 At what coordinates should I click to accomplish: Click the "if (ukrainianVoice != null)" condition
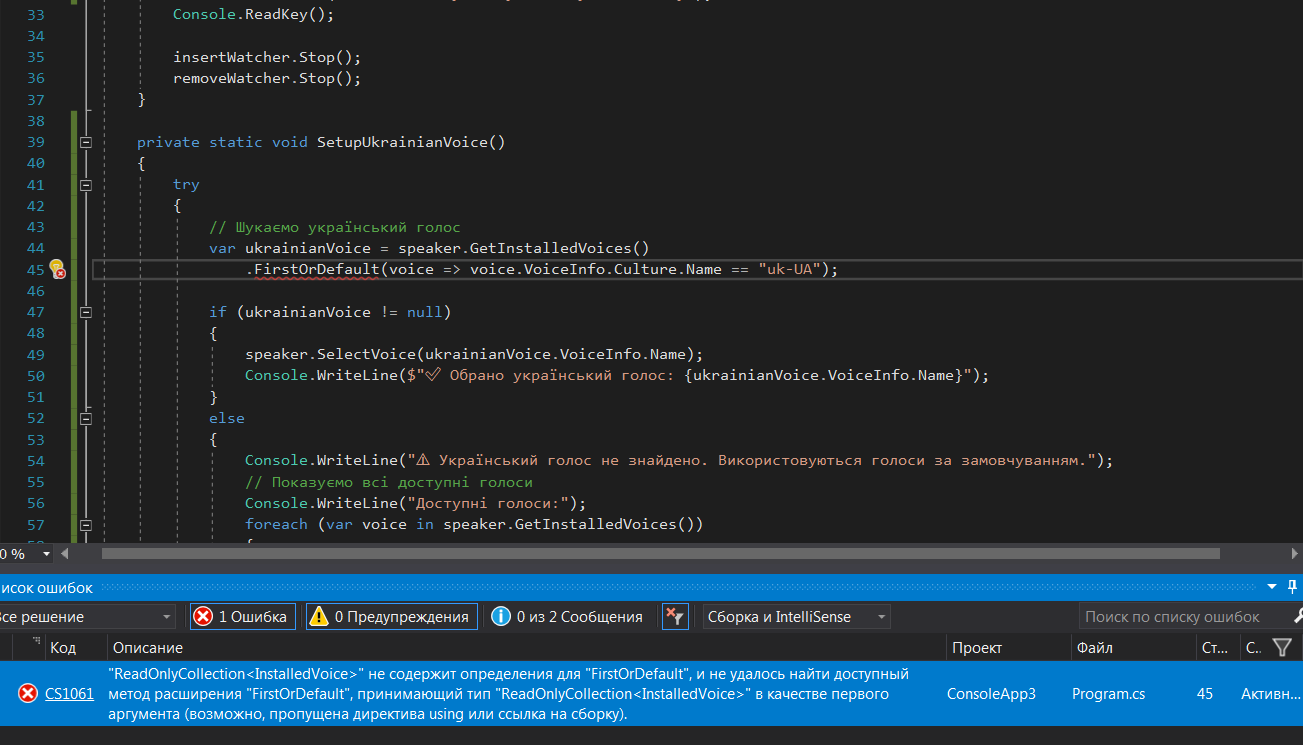click(331, 312)
